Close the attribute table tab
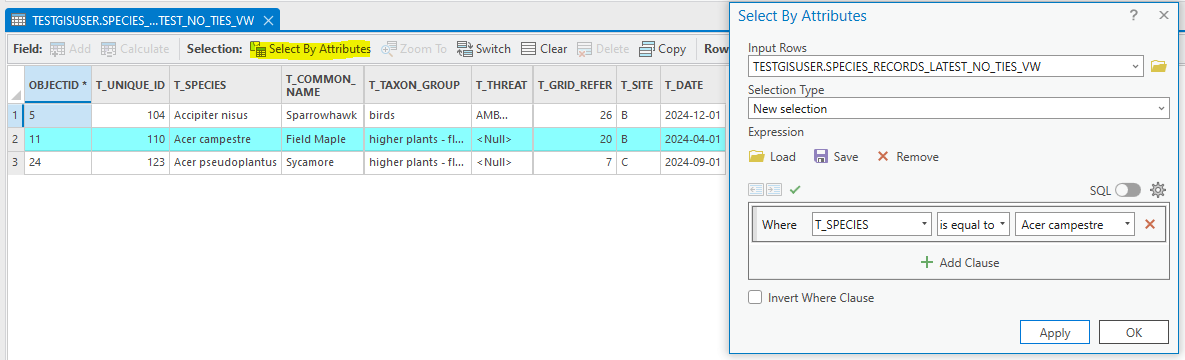 coord(267,20)
